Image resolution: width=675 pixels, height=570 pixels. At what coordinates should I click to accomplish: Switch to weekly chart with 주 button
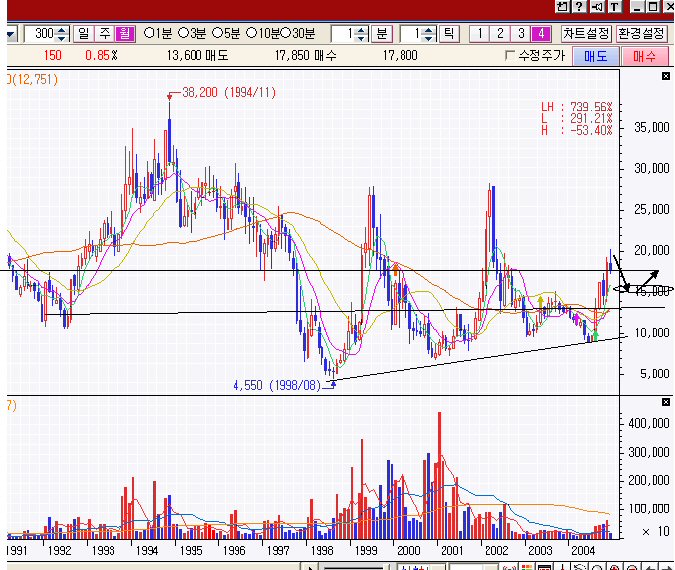(105, 34)
